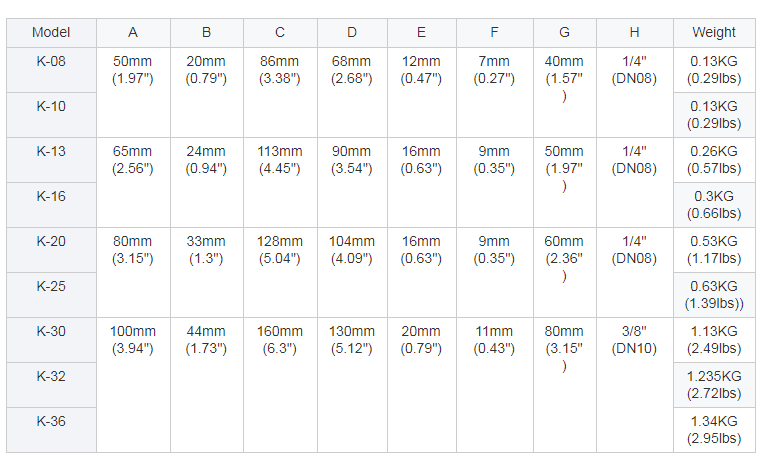The image size is (772, 463).
Task: Click the Weight column header
Action: pos(713,32)
